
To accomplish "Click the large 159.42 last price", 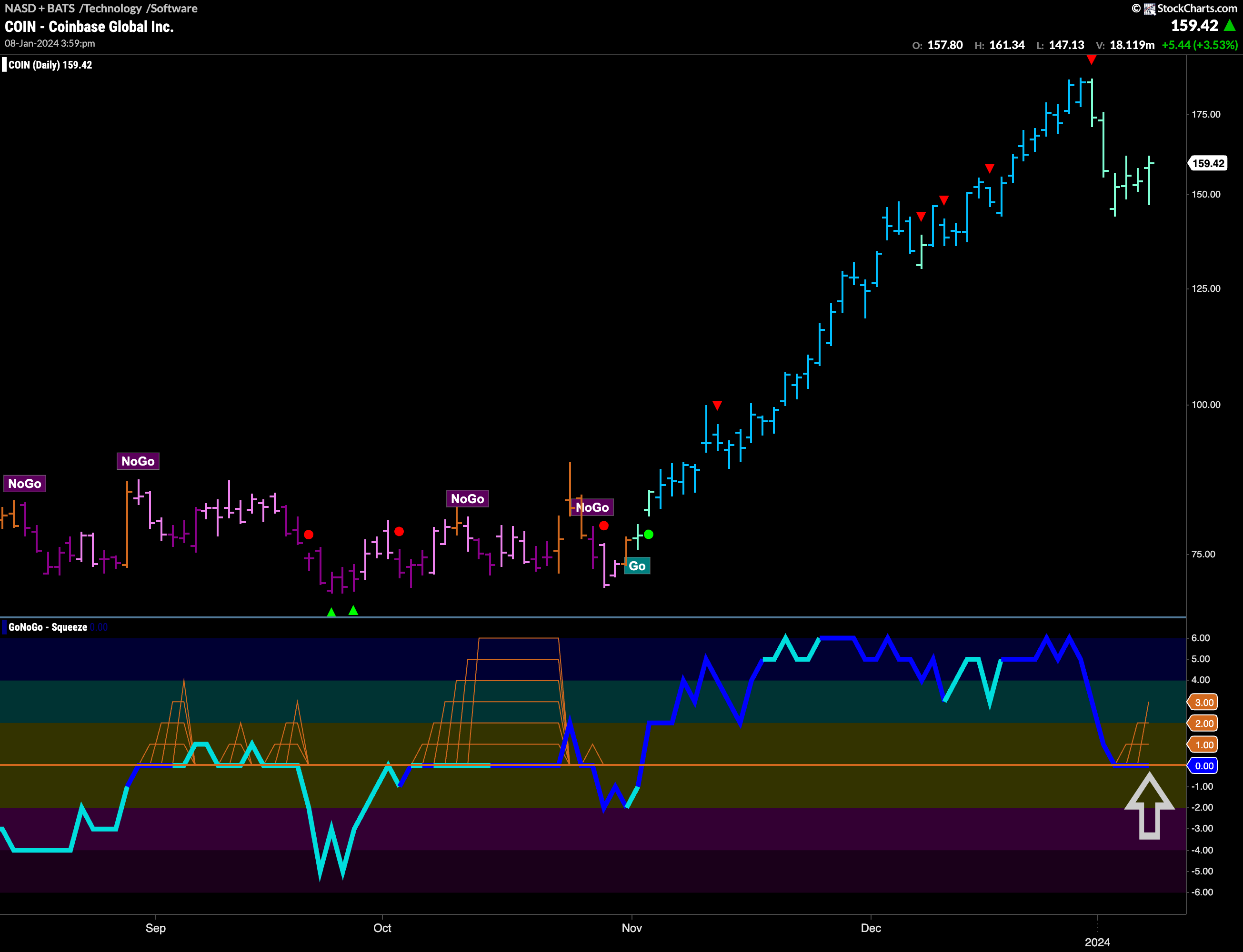I will click(x=1194, y=26).
